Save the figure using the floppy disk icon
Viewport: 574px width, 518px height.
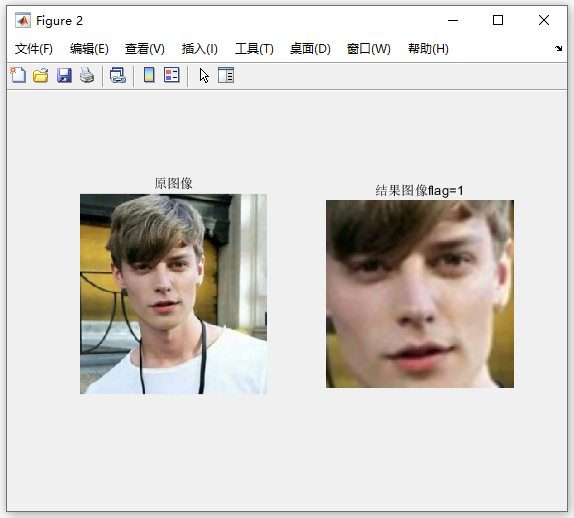[64, 75]
